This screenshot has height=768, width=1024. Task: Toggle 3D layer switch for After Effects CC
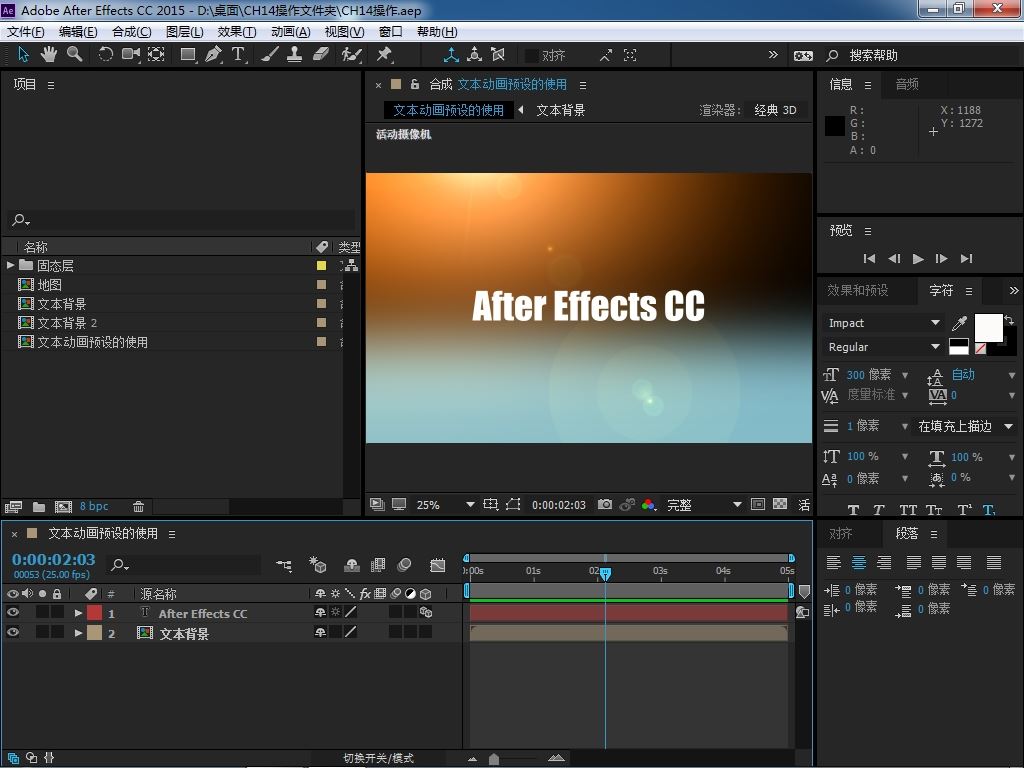(x=426, y=613)
